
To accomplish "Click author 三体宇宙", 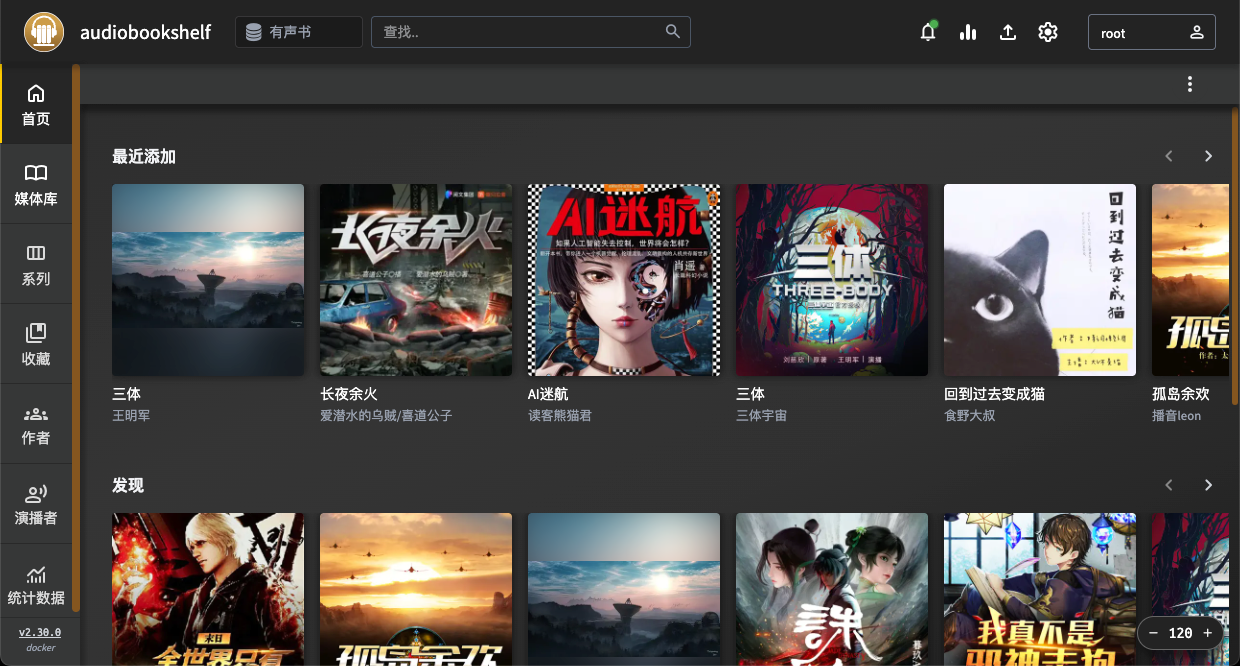I will [x=761, y=415].
